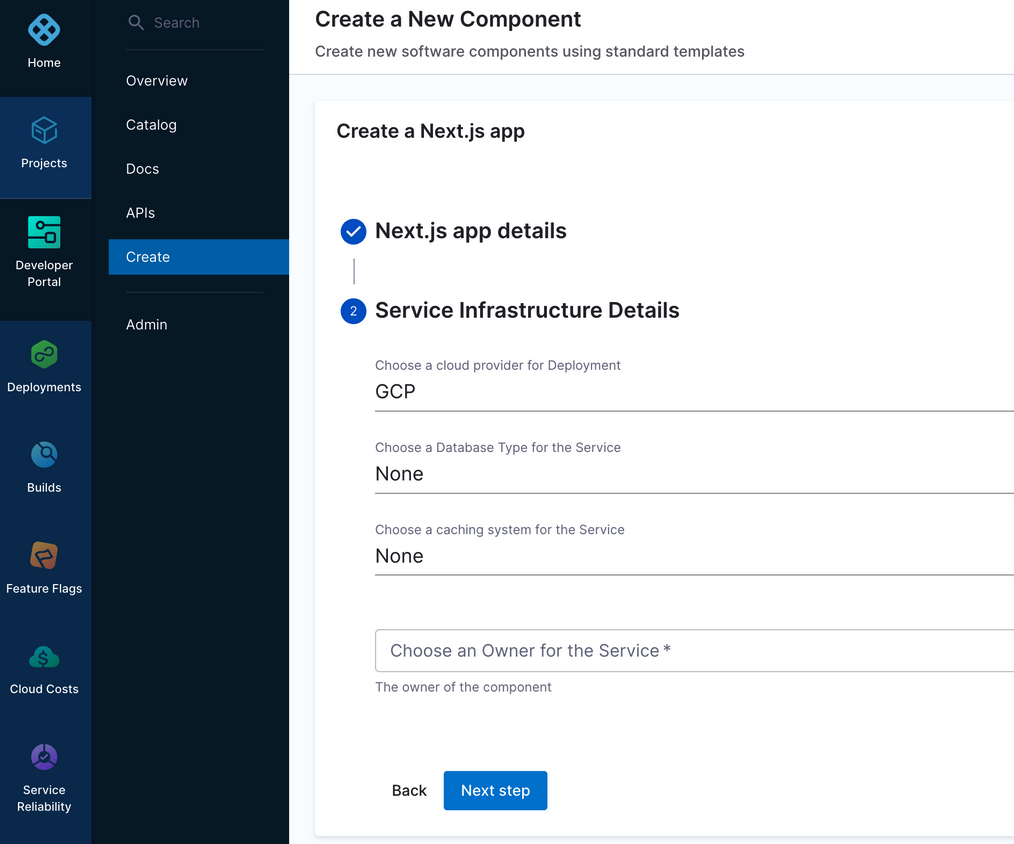
Task: Open the Service Reliability icon
Action: (44, 757)
